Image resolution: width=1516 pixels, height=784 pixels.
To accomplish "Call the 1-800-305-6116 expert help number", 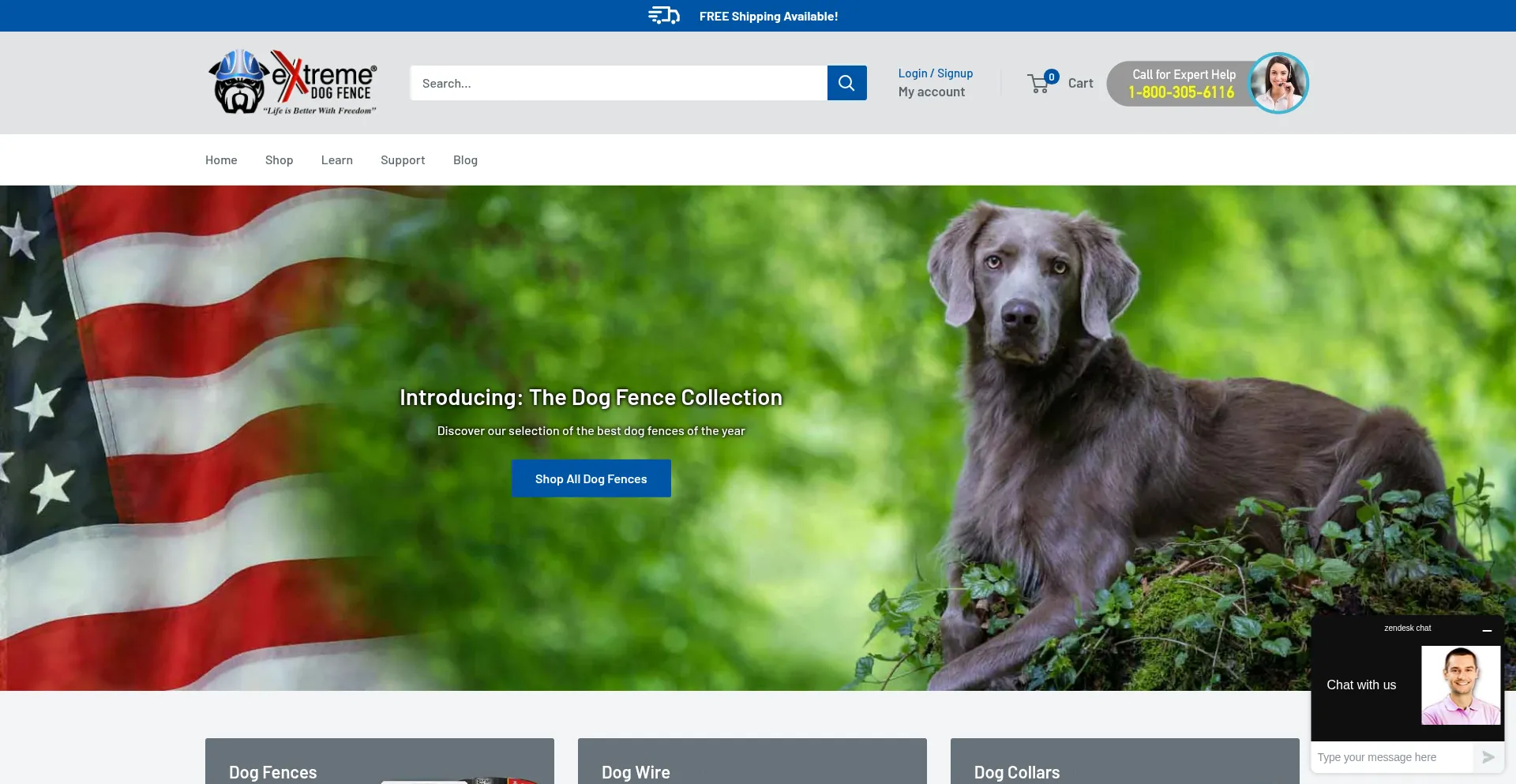I will (1180, 92).
